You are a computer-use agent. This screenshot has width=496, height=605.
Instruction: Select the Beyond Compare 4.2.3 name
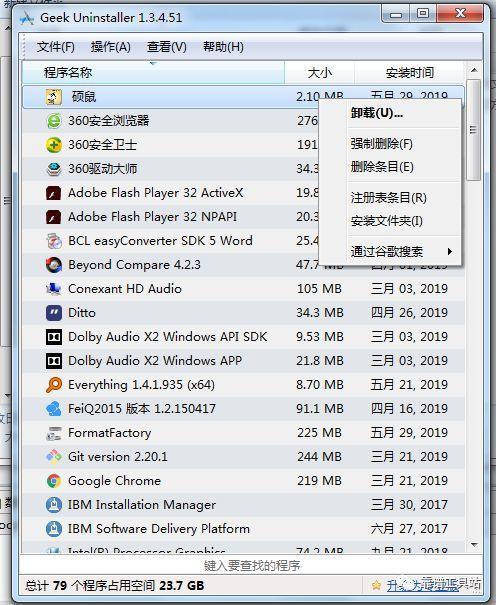point(134,265)
